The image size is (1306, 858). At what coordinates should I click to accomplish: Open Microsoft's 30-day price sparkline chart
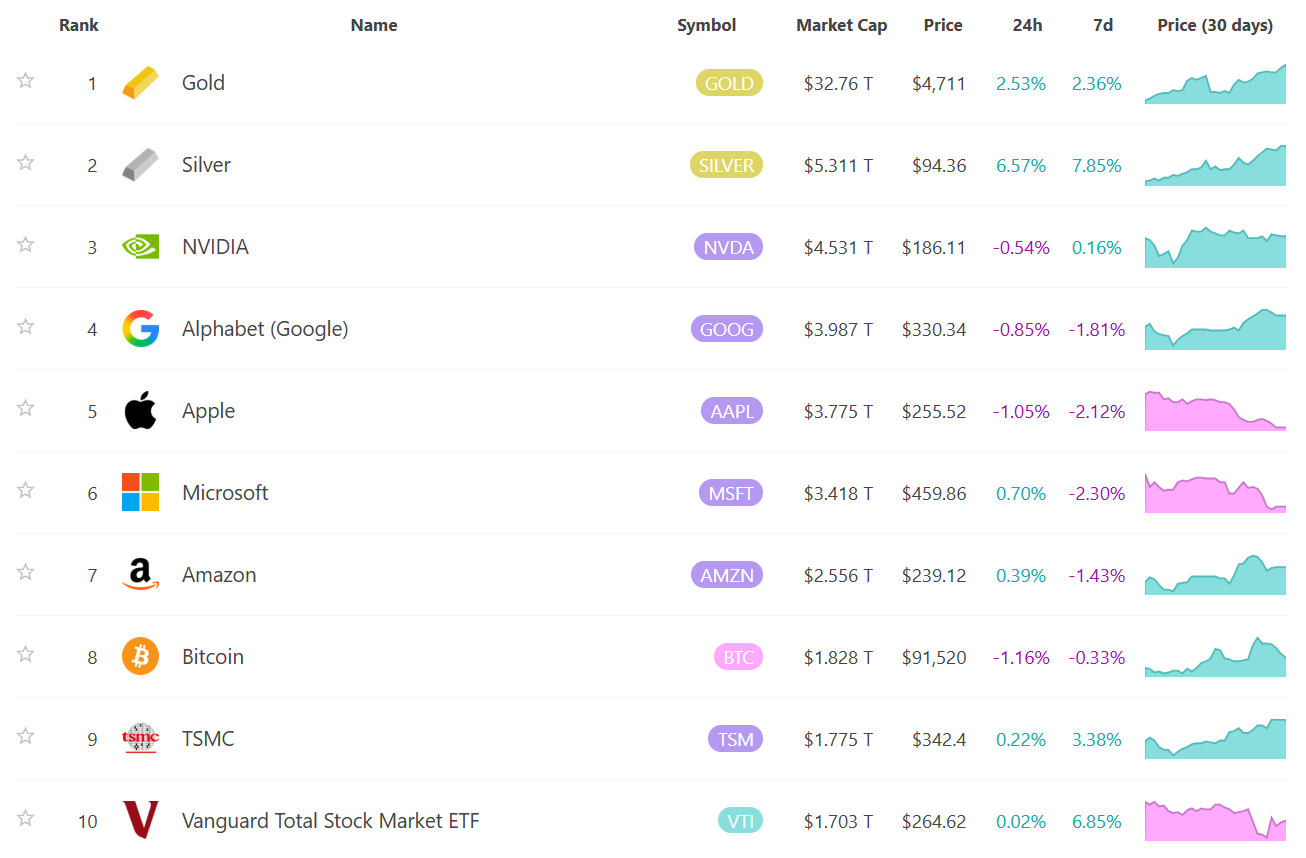tap(1215, 493)
